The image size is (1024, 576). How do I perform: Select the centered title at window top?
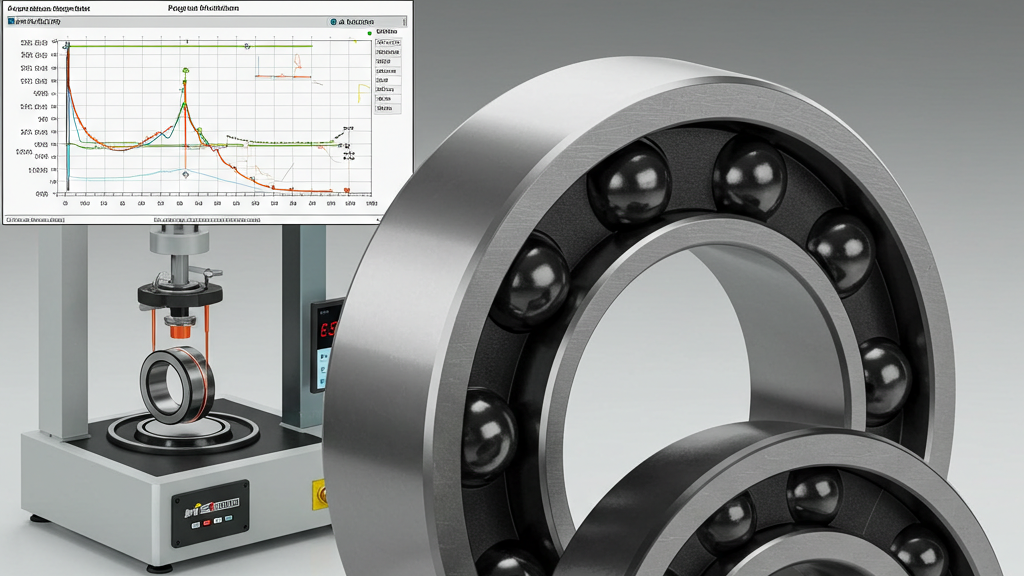[x=204, y=7]
